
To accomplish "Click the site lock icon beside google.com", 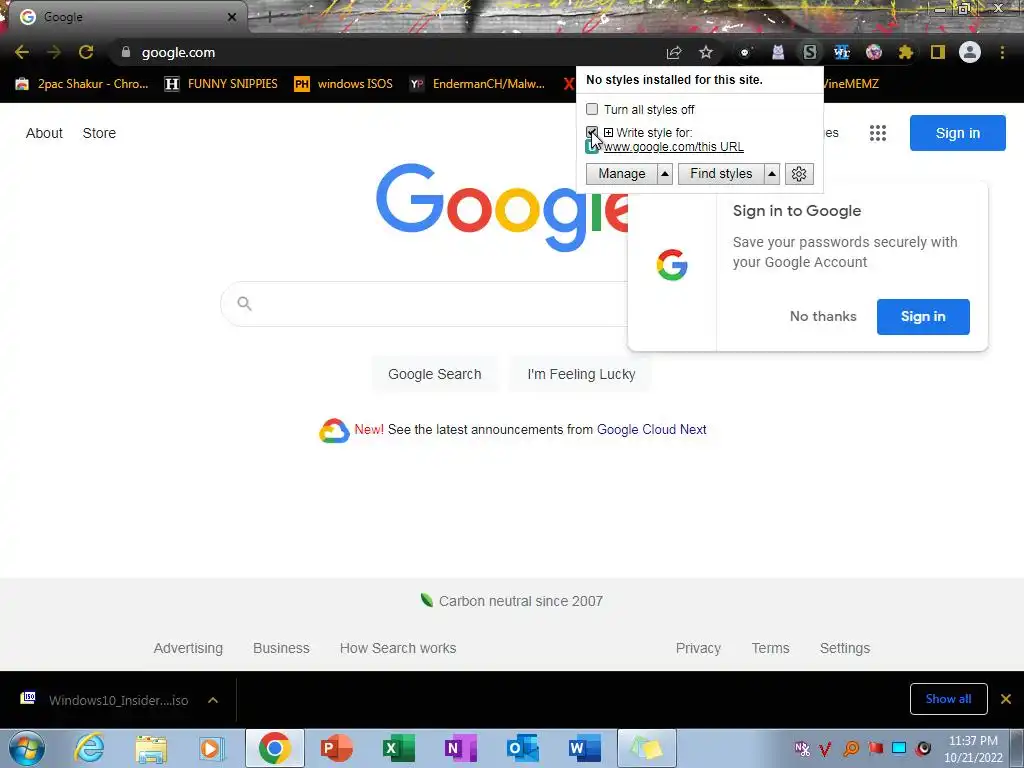I will click(x=126, y=52).
